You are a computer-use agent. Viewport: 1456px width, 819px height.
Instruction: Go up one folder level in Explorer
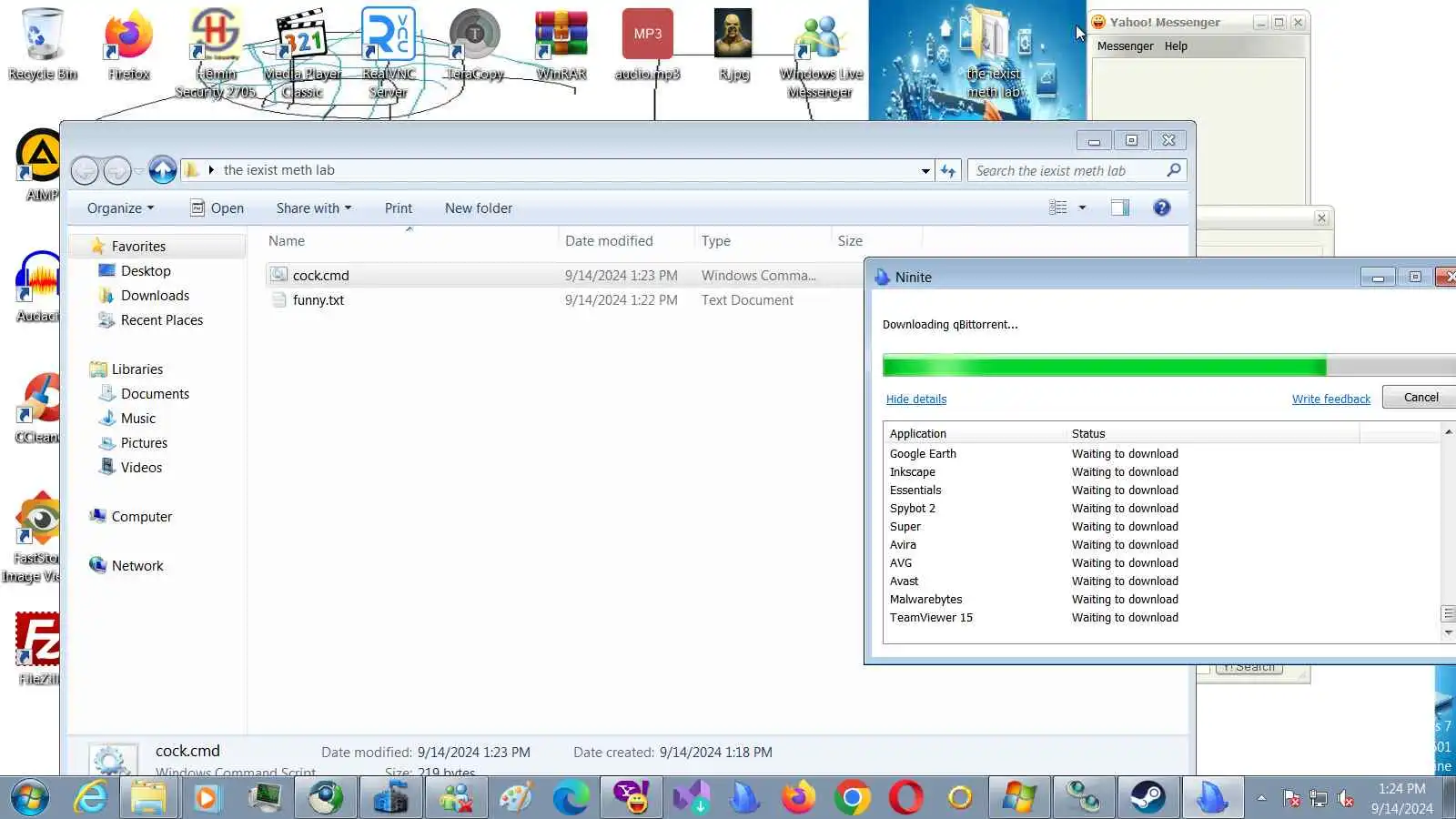(163, 169)
